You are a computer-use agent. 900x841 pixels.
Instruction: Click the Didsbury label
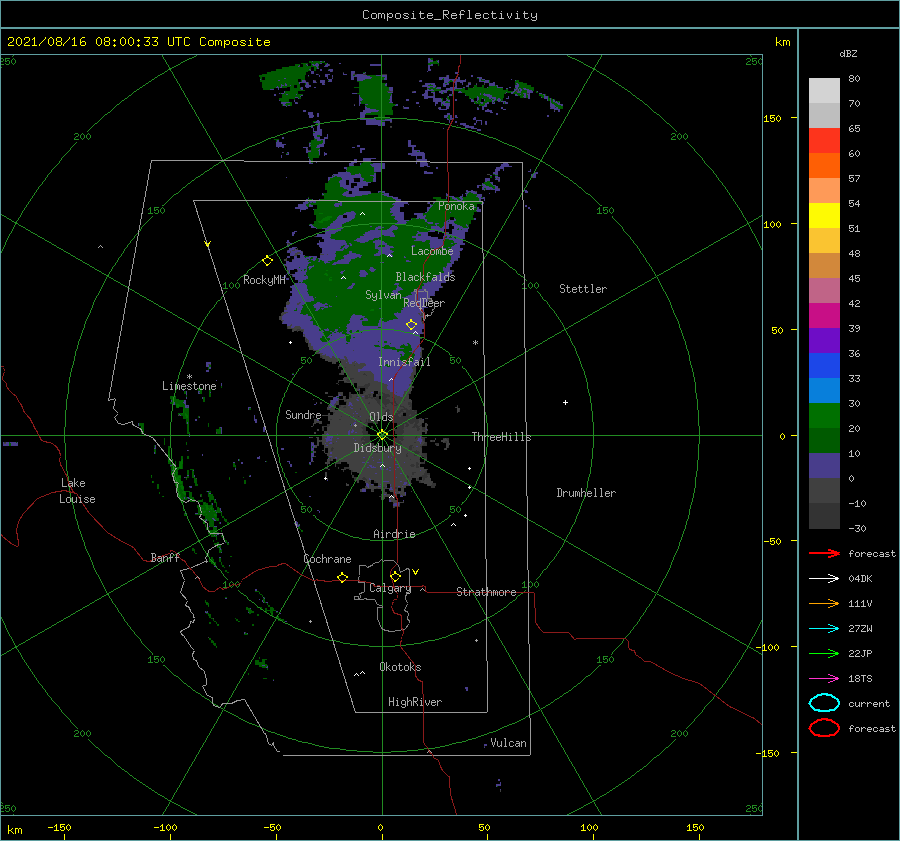tap(377, 448)
